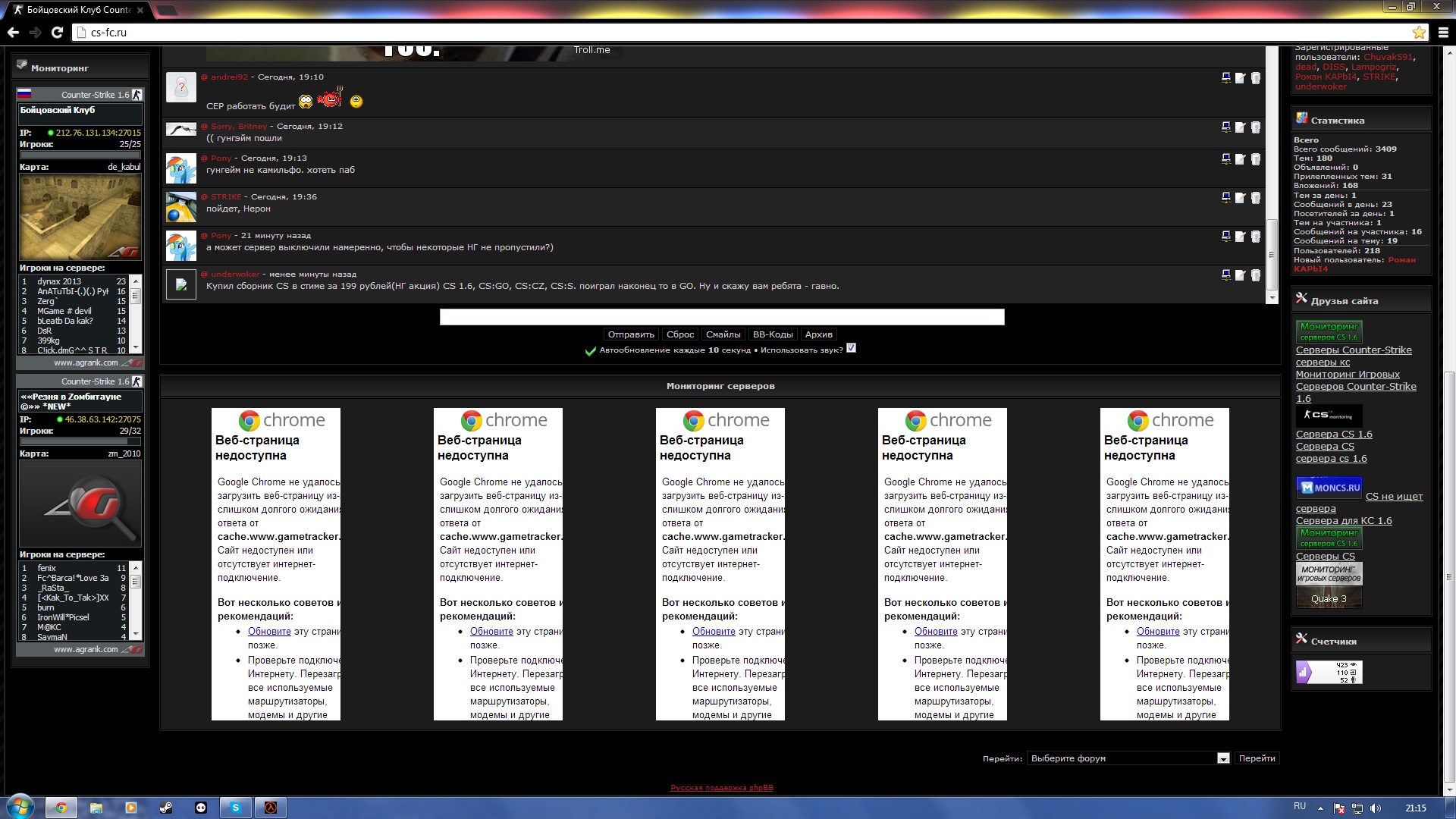
Task: Click the 'Отправить' button
Action: tap(631, 334)
